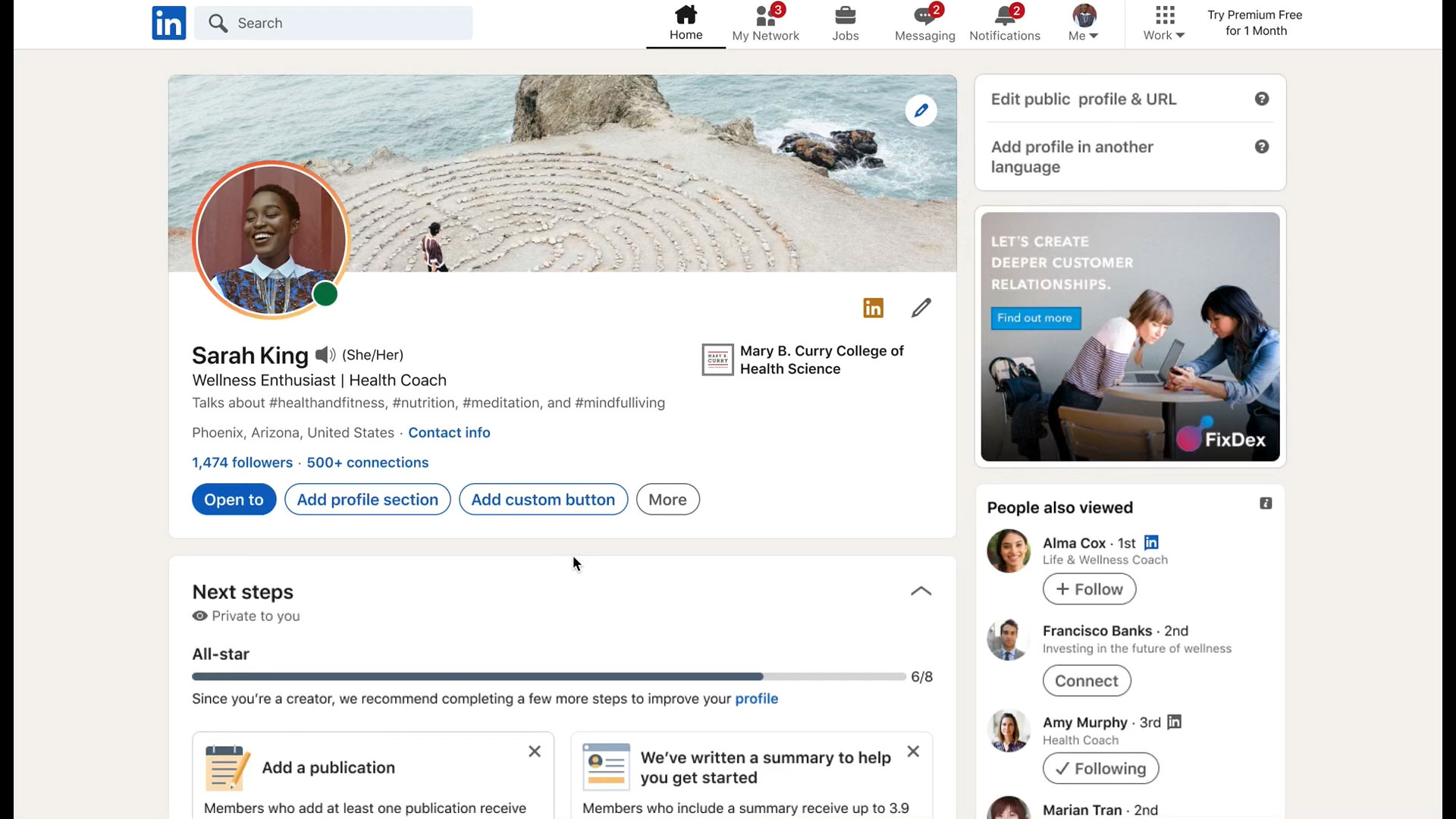Screen dimensions: 1456x819
Task: Follow Alma Cox
Action: click(x=1089, y=589)
